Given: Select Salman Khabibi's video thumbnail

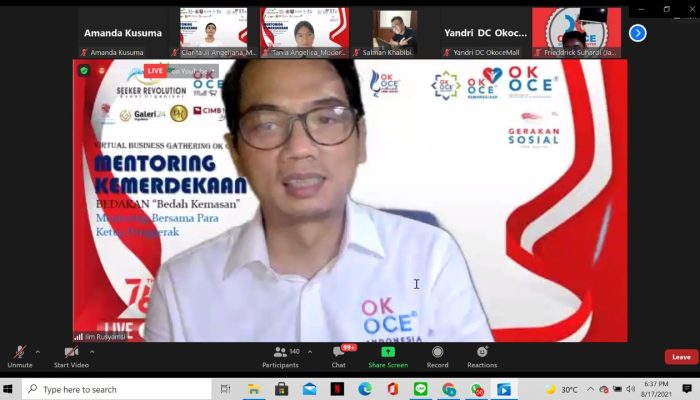Looking at the screenshot, I should point(395,33).
